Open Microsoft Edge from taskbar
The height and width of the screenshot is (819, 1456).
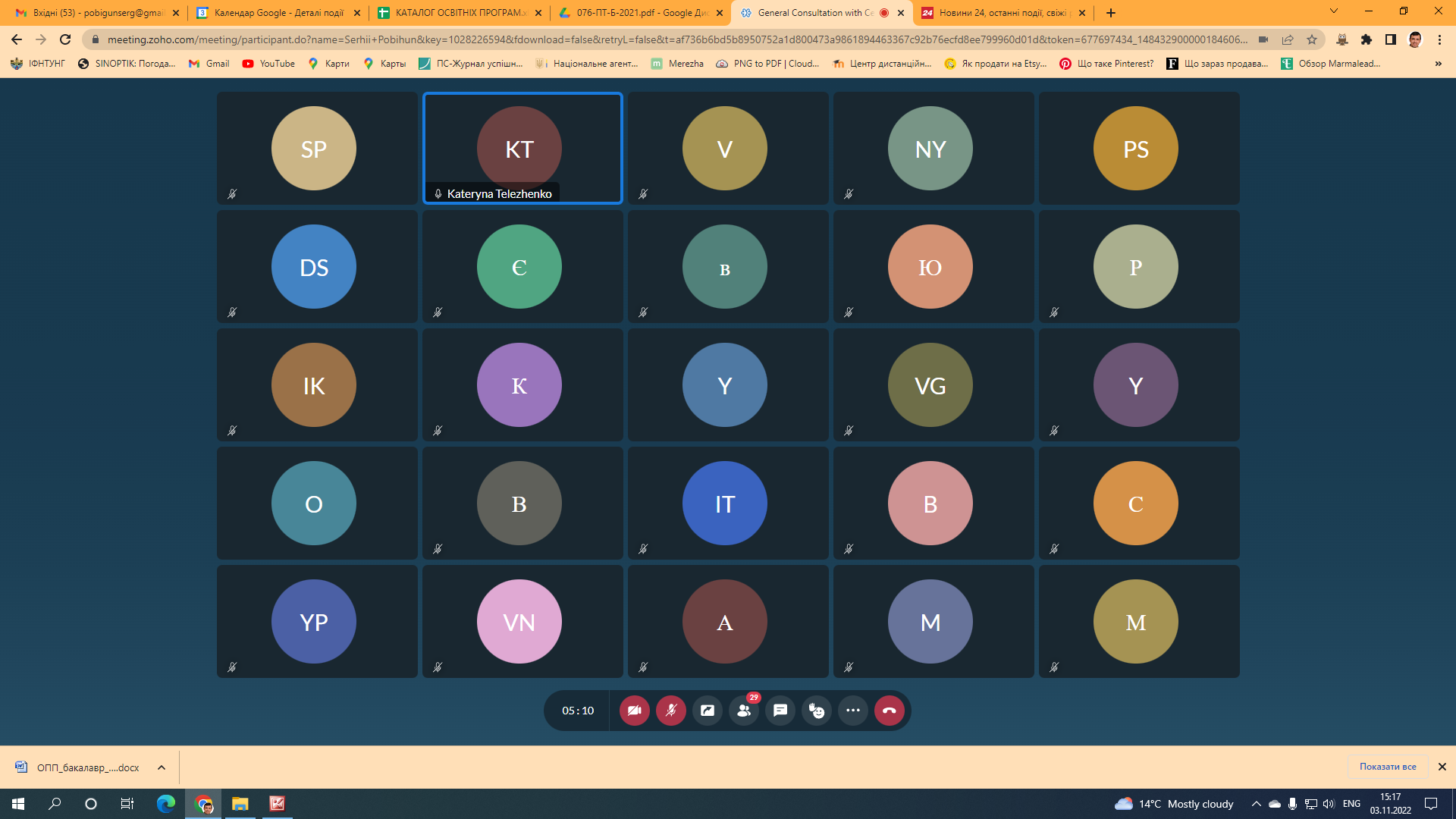[165, 804]
